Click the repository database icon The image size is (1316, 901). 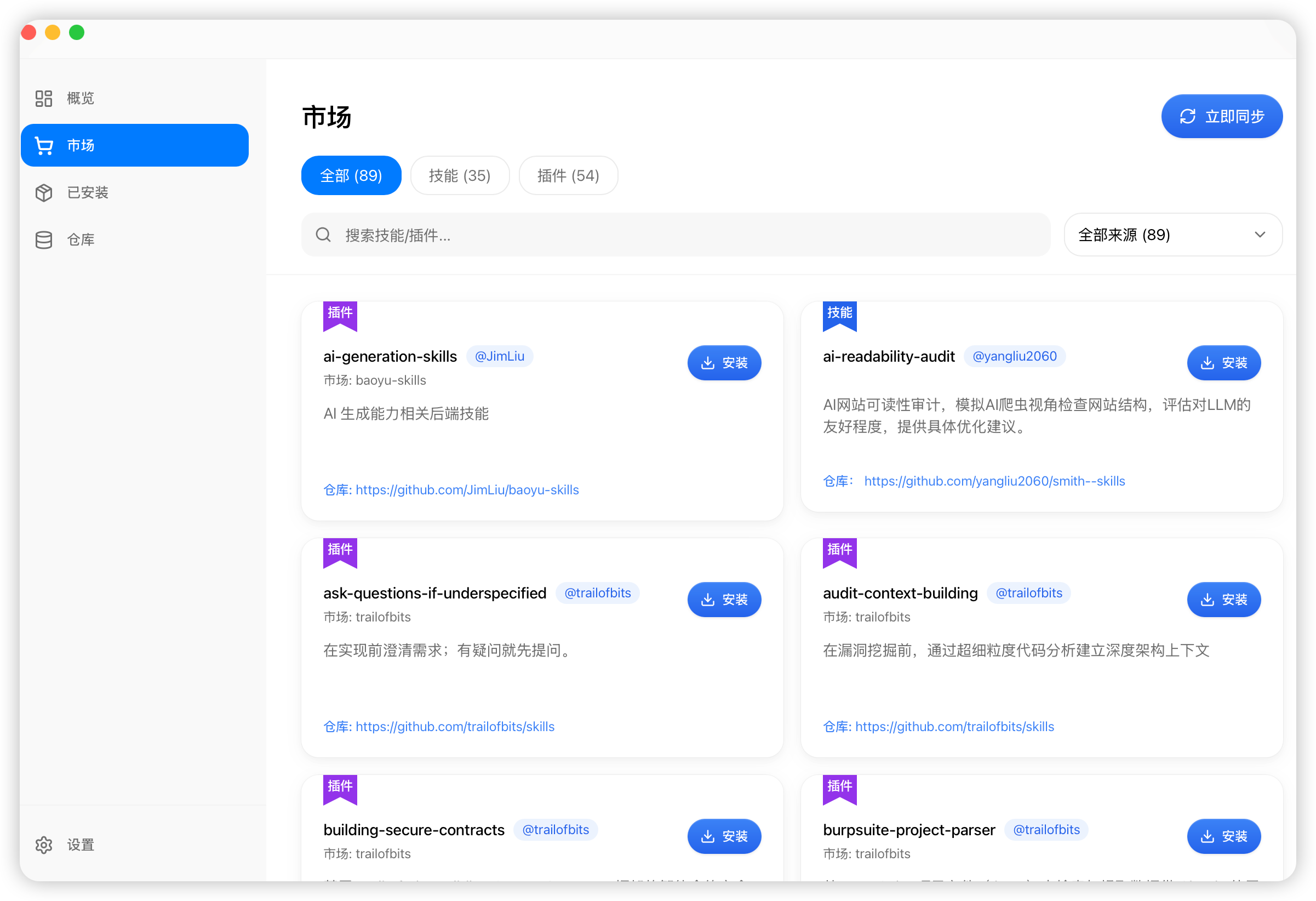(44, 239)
